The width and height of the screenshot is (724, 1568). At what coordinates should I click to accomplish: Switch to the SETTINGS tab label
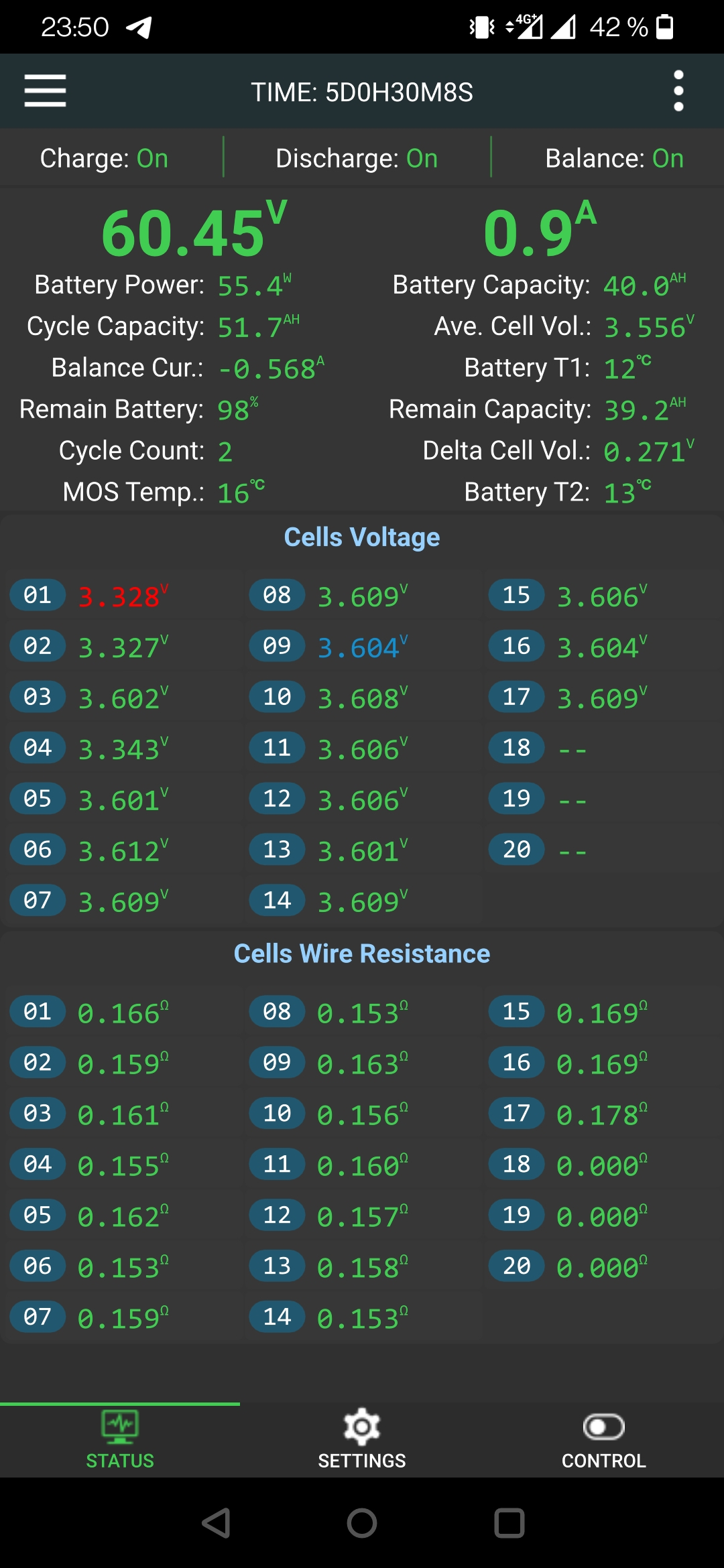(362, 1461)
